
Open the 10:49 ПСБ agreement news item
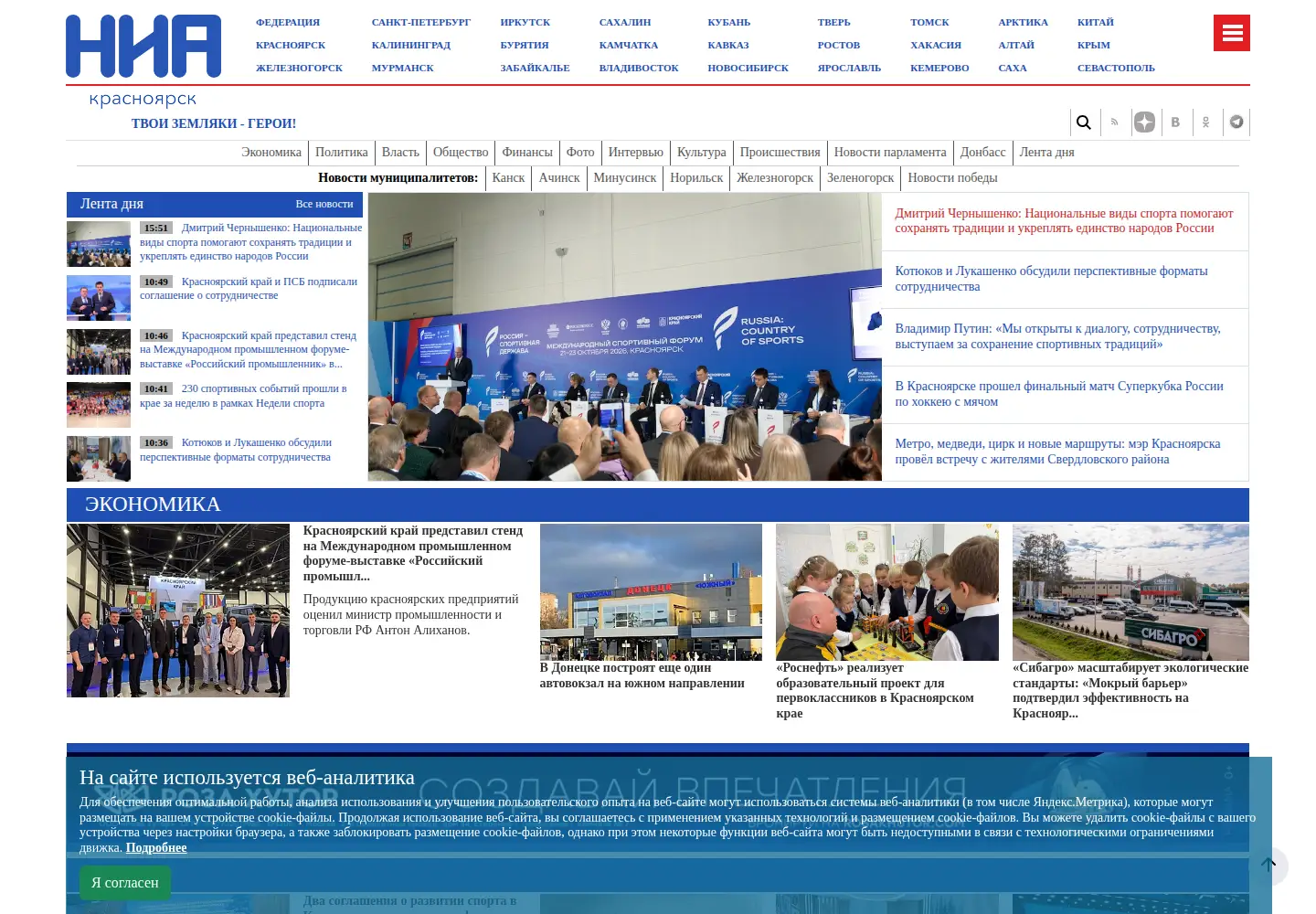point(249,289)
